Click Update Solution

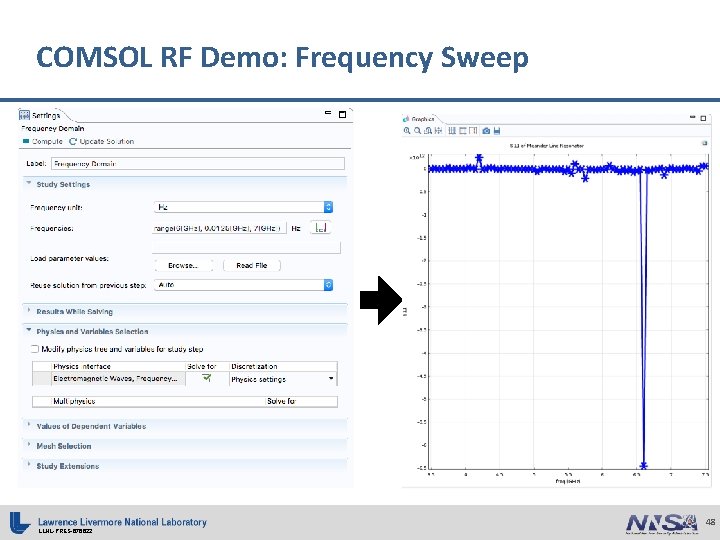(x=102, y=141)
